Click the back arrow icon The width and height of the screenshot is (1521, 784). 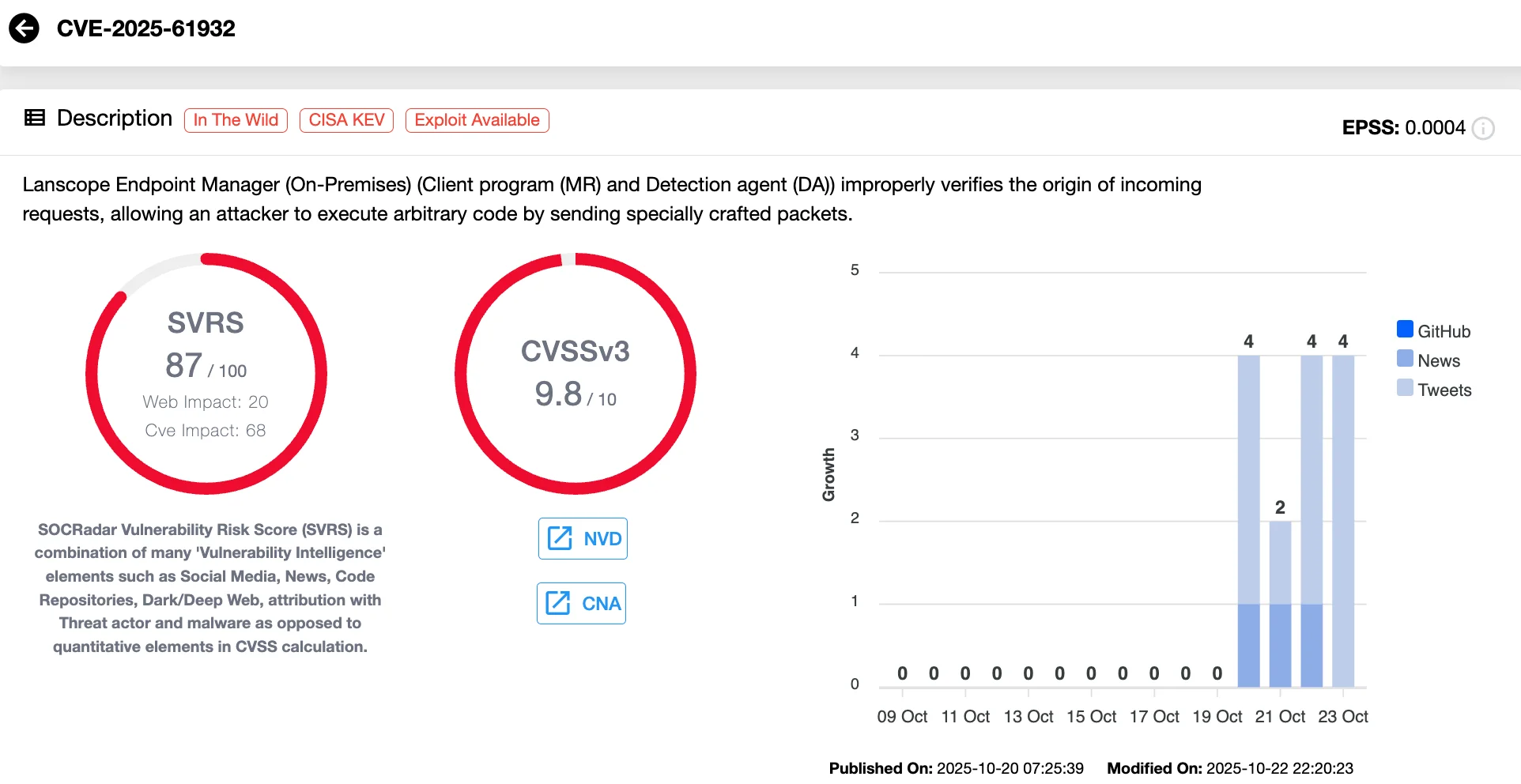[25, 28]
